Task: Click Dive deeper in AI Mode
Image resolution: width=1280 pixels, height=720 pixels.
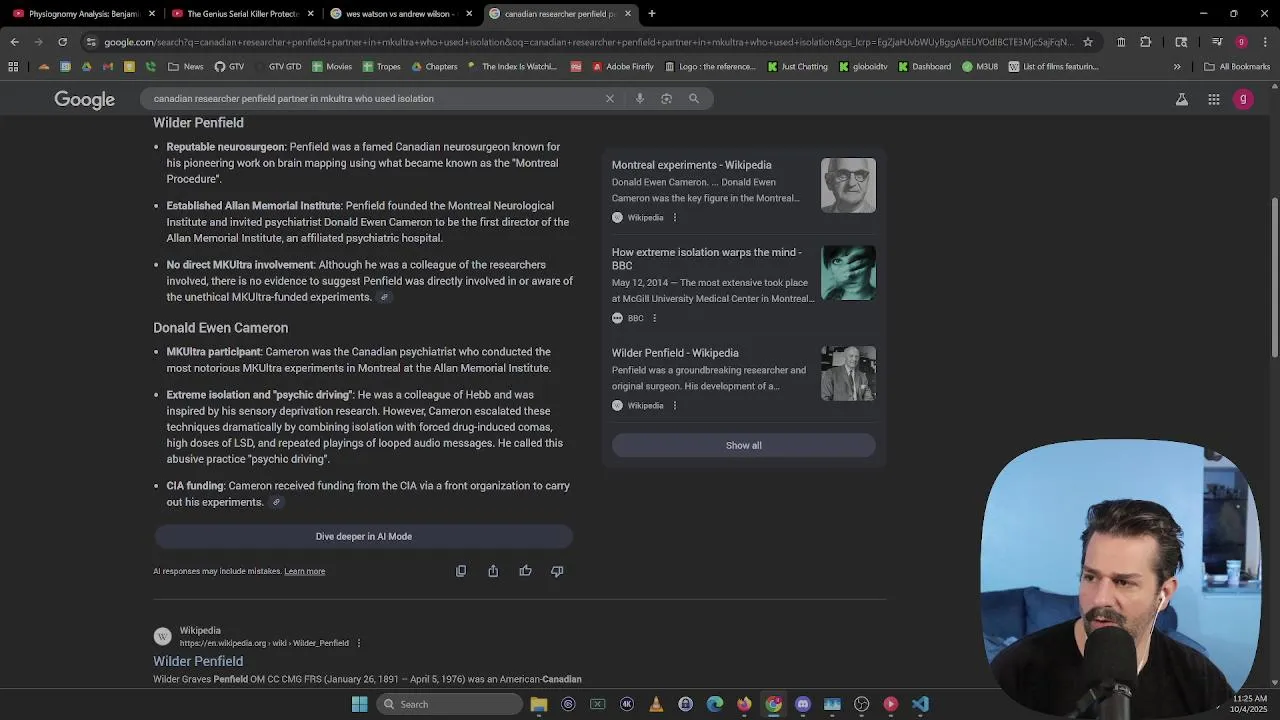Action: point(364,537)
